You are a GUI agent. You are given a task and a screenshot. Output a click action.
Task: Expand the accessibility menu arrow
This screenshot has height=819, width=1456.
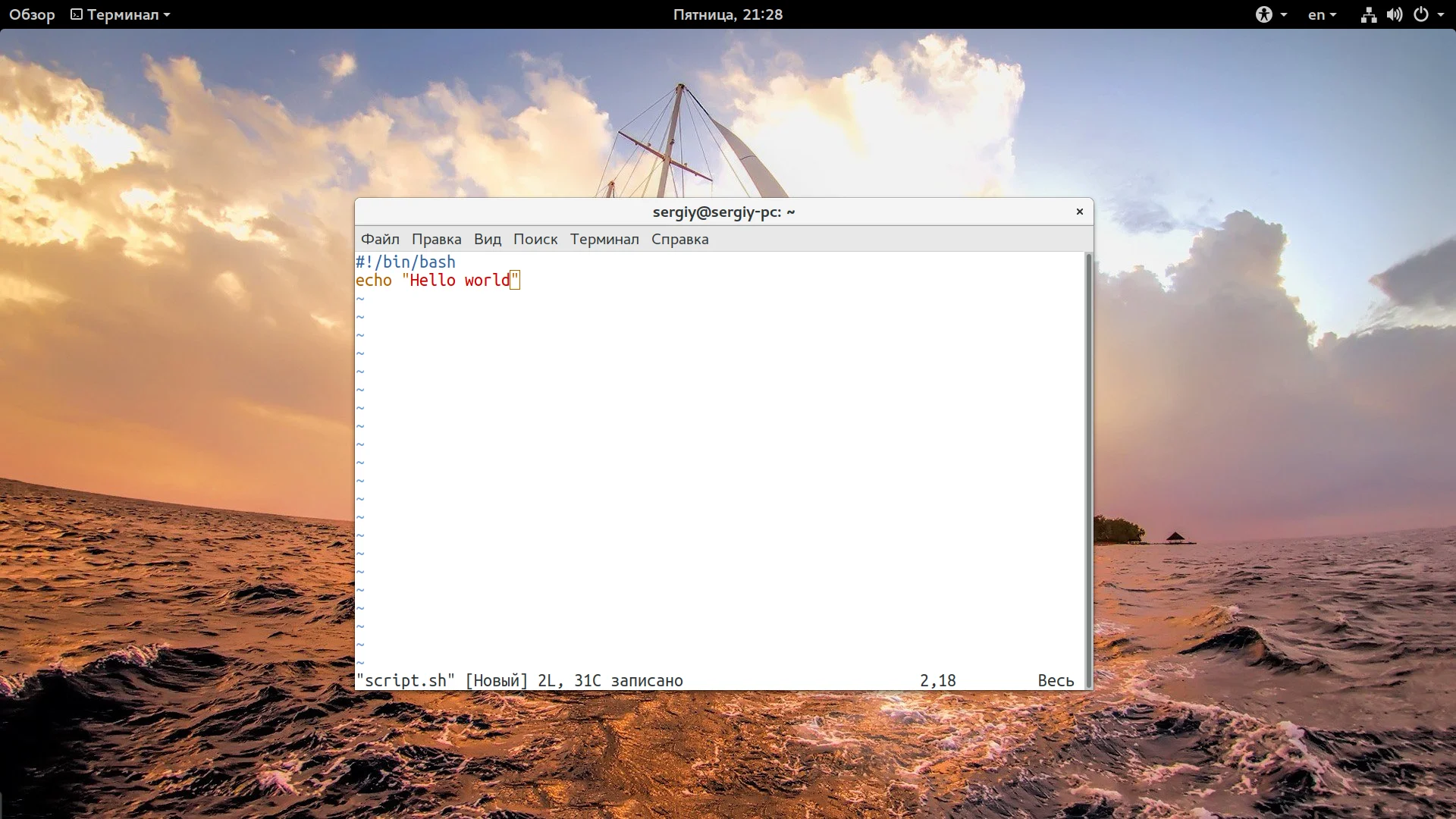click(x=1284, y=14)
